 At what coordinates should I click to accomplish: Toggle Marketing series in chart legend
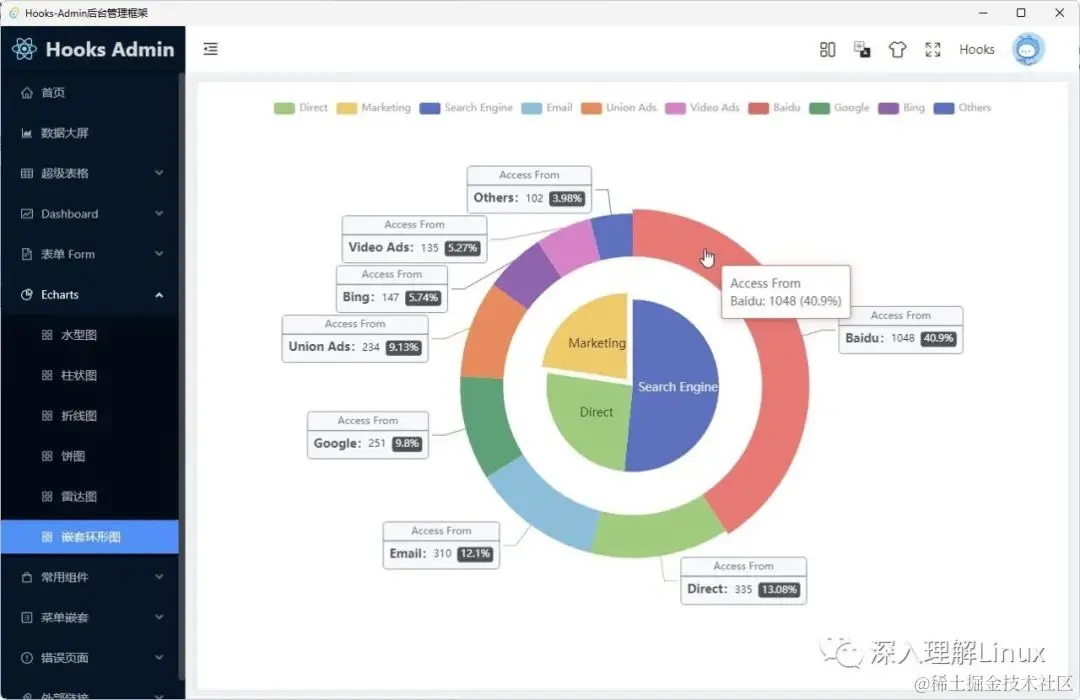373,107
